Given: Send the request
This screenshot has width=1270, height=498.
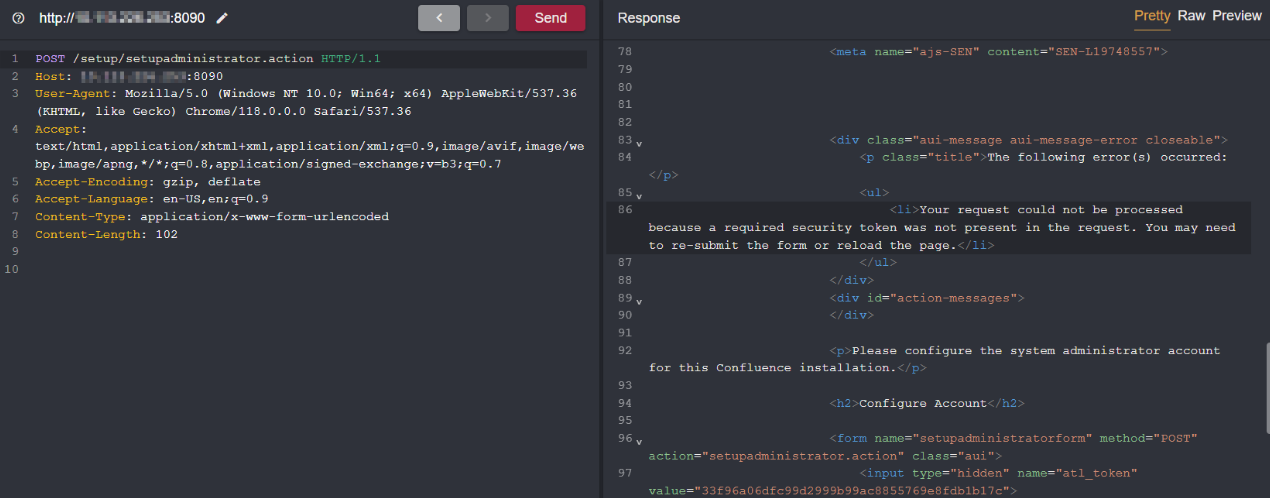Looking at the screenshot, I should tap(550, 18).
